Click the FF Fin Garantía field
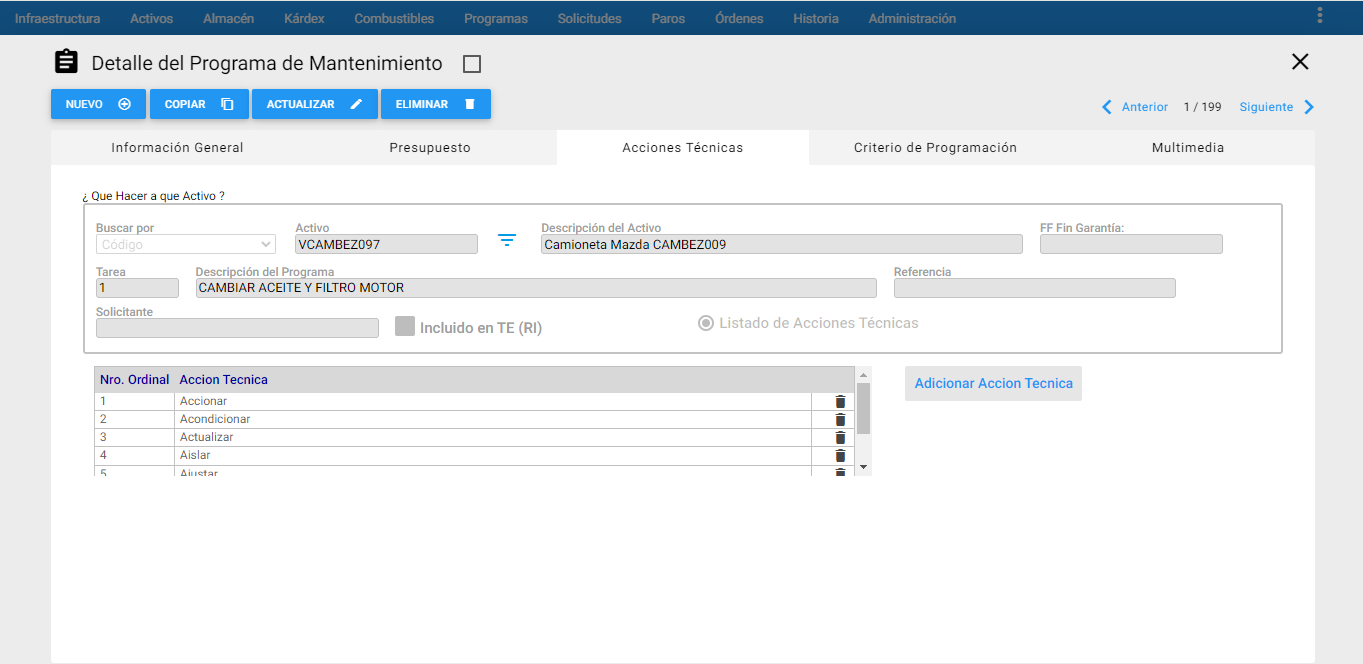Screen dimensions: 1363x664 pyautogui.click(x=1131, y=244)
